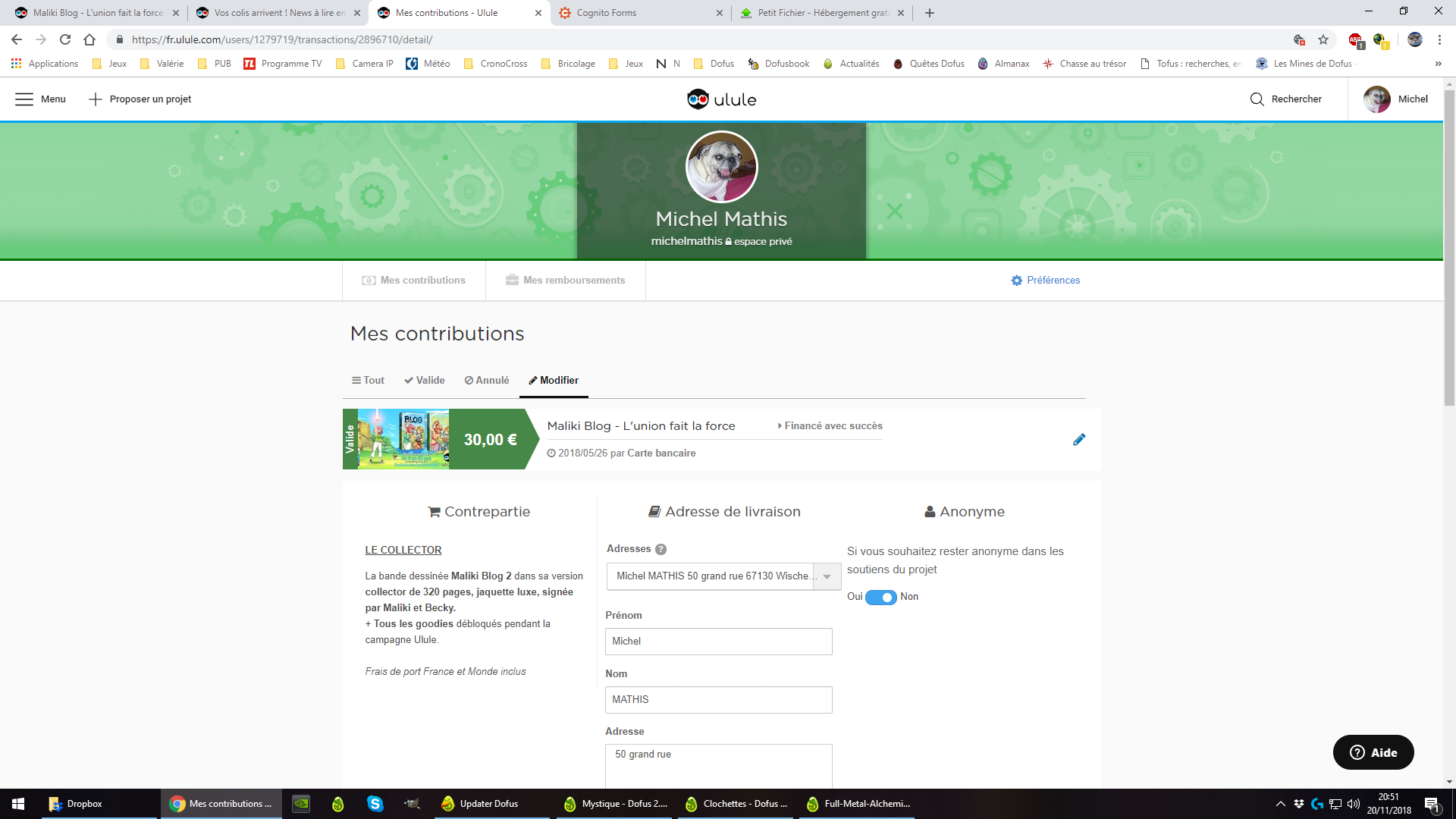Click into the Prénom input field

(x=718, y=642)
